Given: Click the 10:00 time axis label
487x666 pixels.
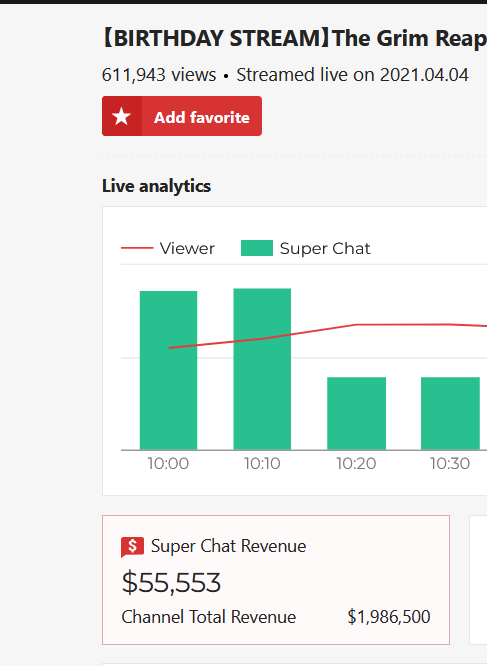Looking at the screenshot, I should [168, 463].
